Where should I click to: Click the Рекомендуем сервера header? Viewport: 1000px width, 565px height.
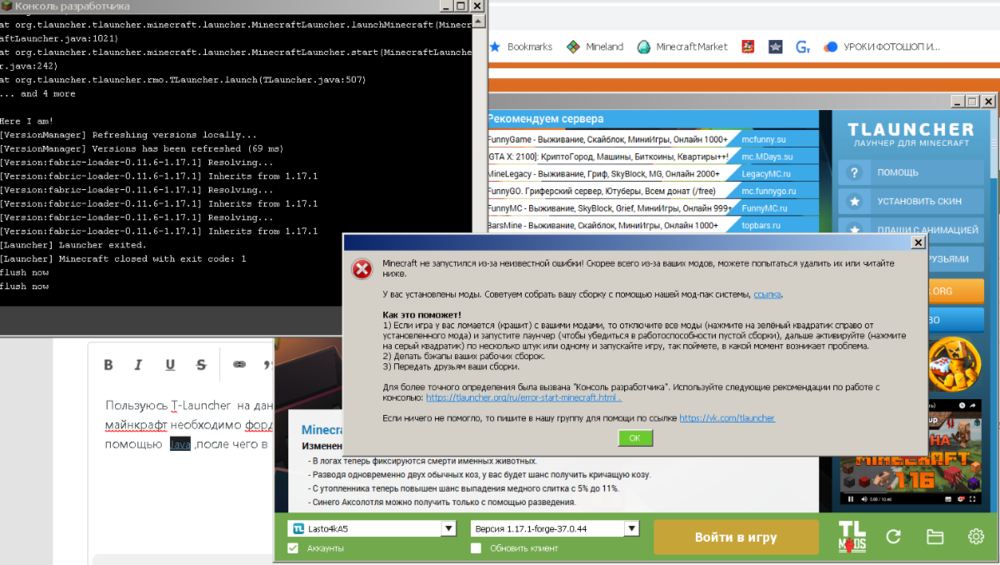[546, 119]
